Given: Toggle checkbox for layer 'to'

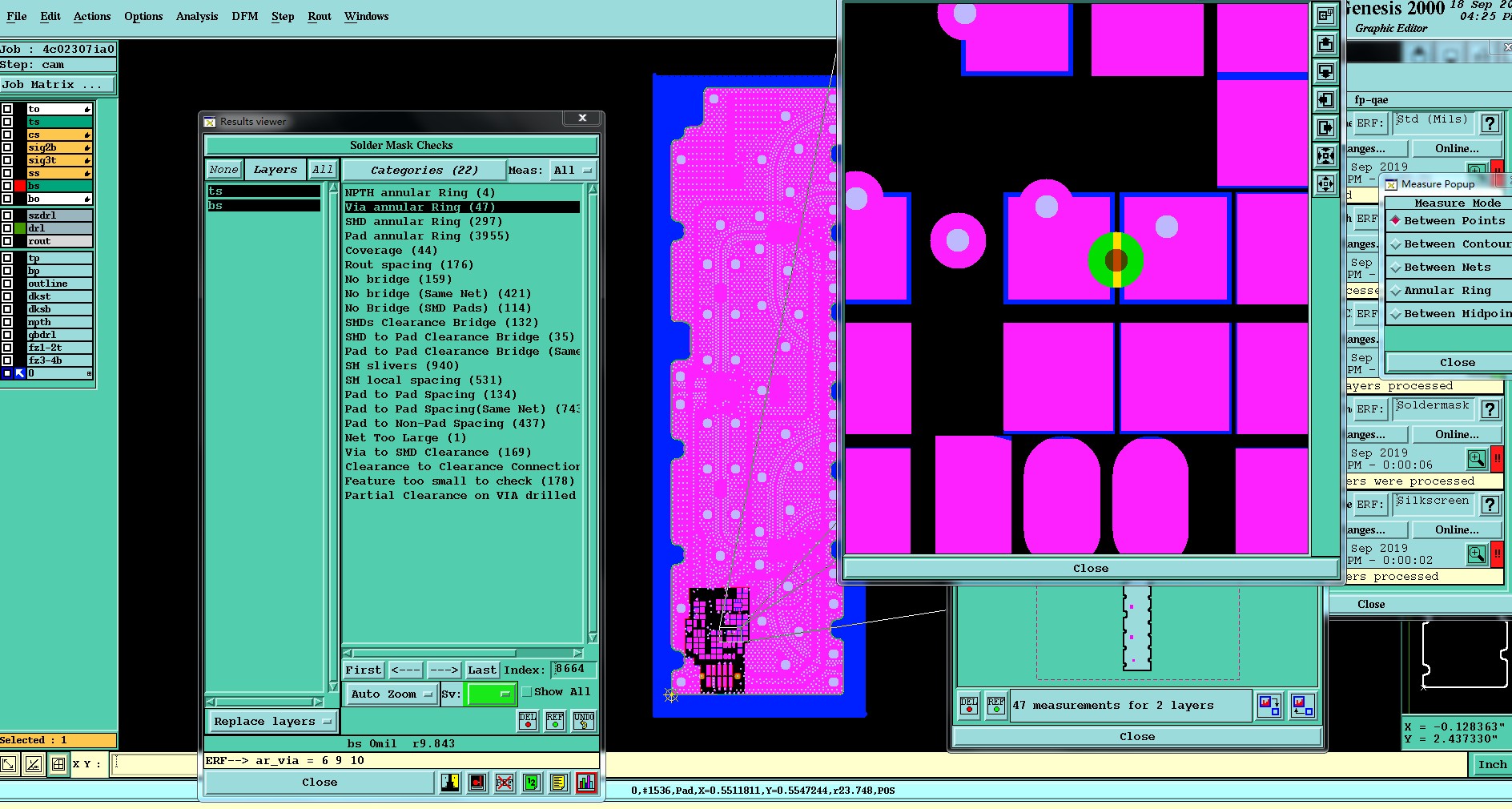Looking at the screenshot, I should 7,109.
